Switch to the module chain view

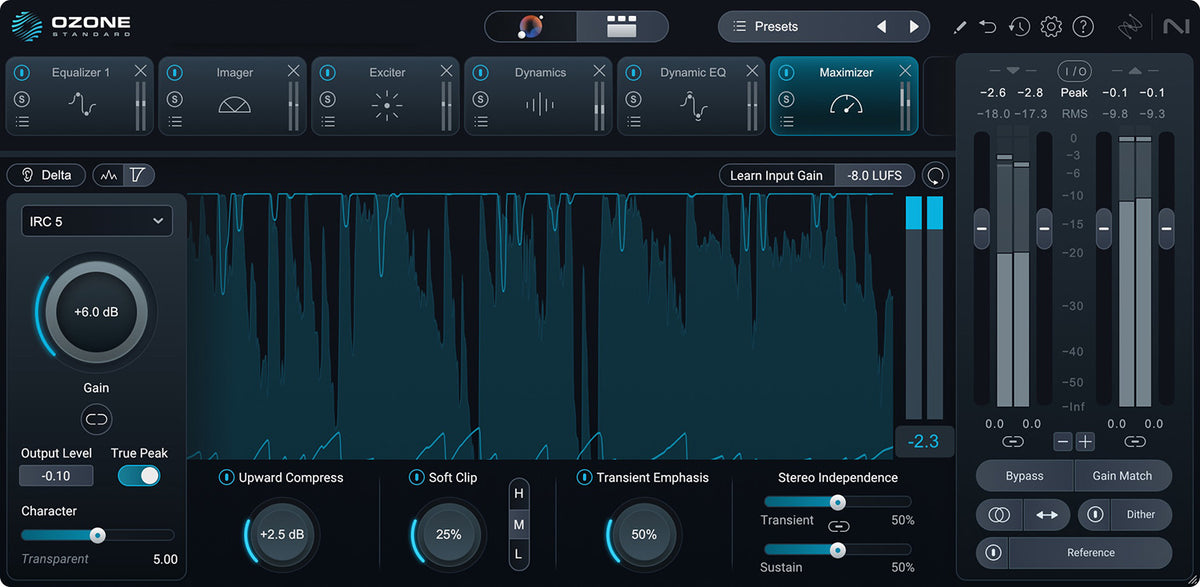click(x=622, y=27)
